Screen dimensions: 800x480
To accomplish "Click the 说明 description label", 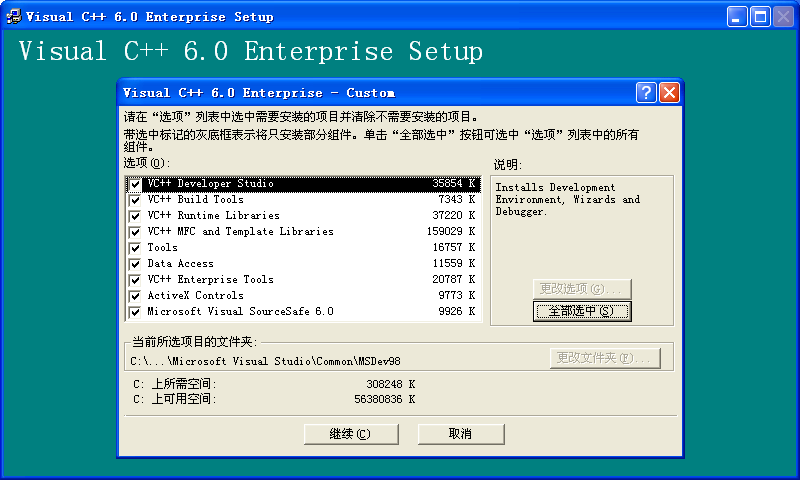I will point(508,165).
